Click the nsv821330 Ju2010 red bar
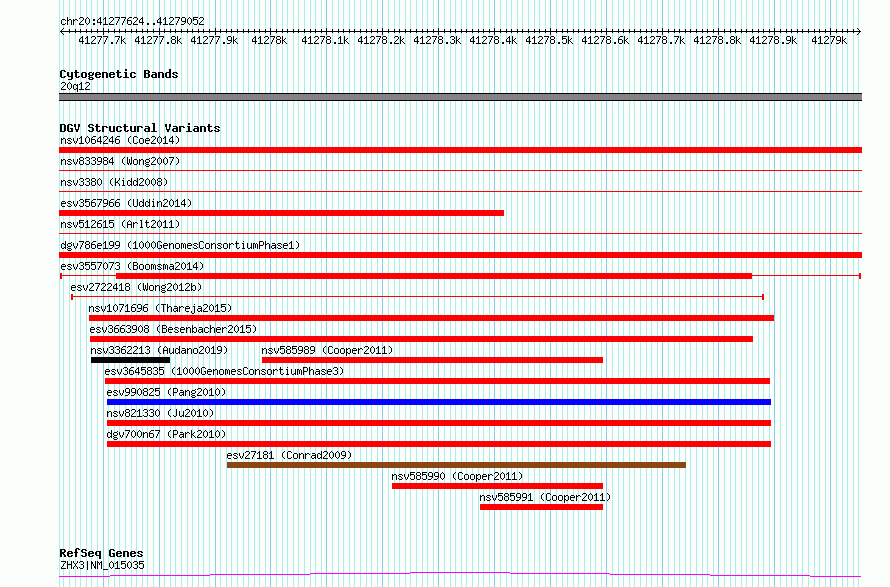Viewport: 890px width, 587px height. pyautogui.click(x=439, y=423)
